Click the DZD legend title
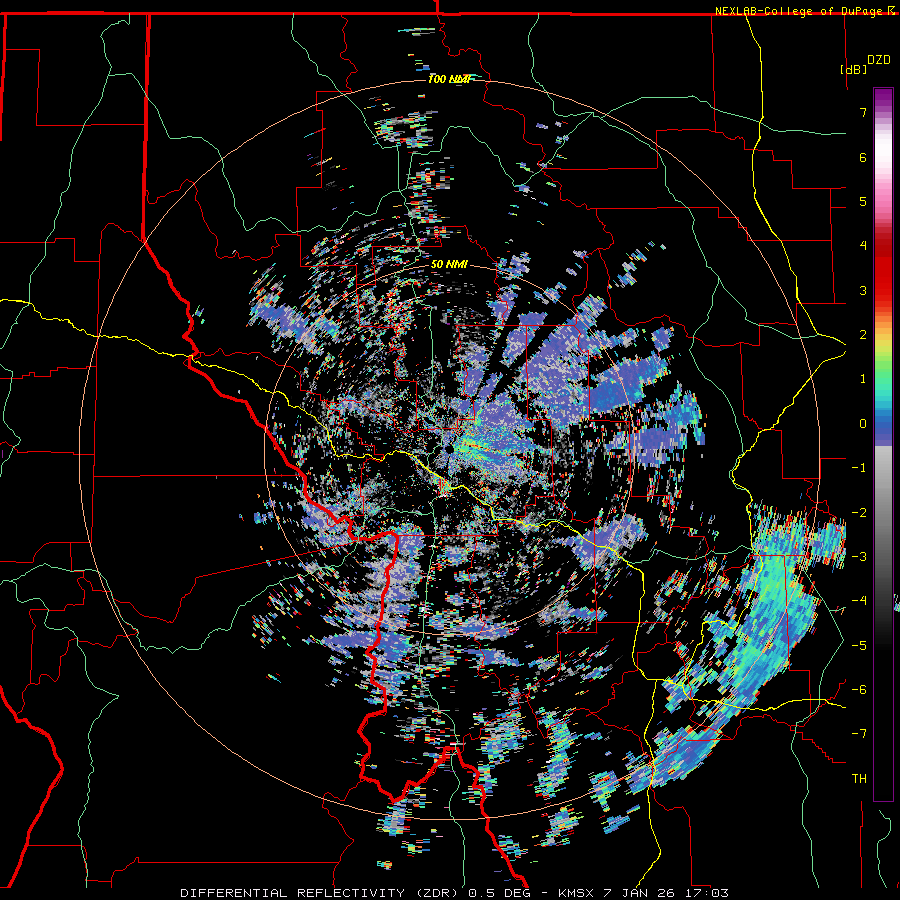This screenshot has height=900, width=900. click(878, 60)
